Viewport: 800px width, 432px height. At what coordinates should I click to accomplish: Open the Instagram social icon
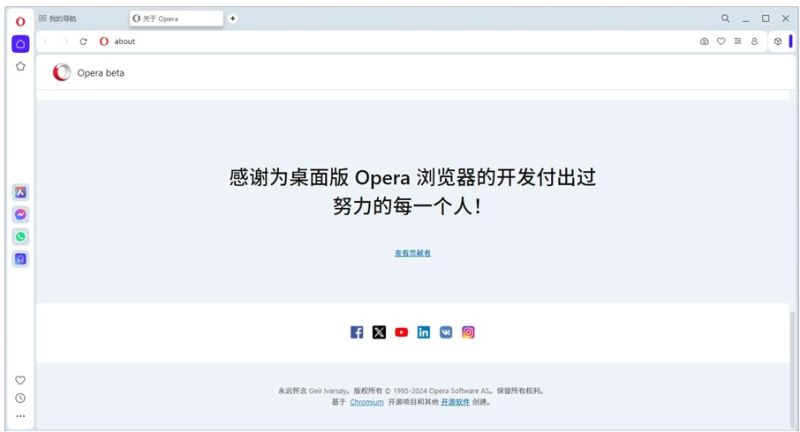point(468,333)
